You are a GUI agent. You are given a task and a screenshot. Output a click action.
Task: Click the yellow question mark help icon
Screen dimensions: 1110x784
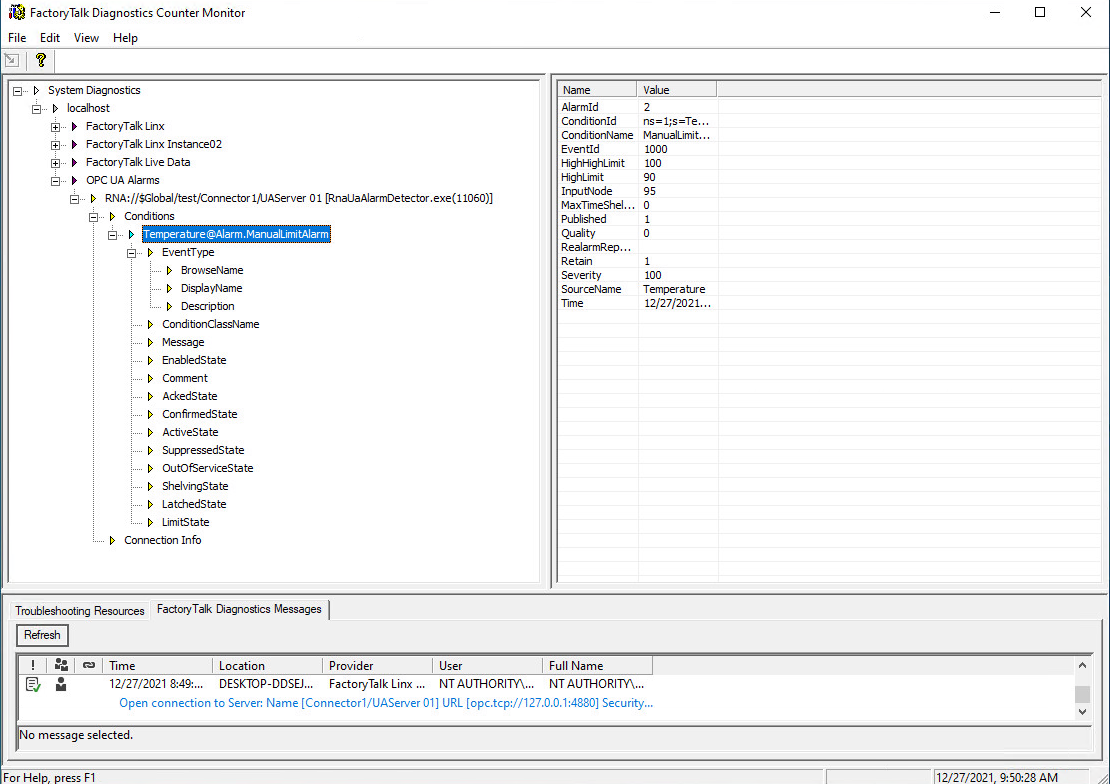coord(41,60)
